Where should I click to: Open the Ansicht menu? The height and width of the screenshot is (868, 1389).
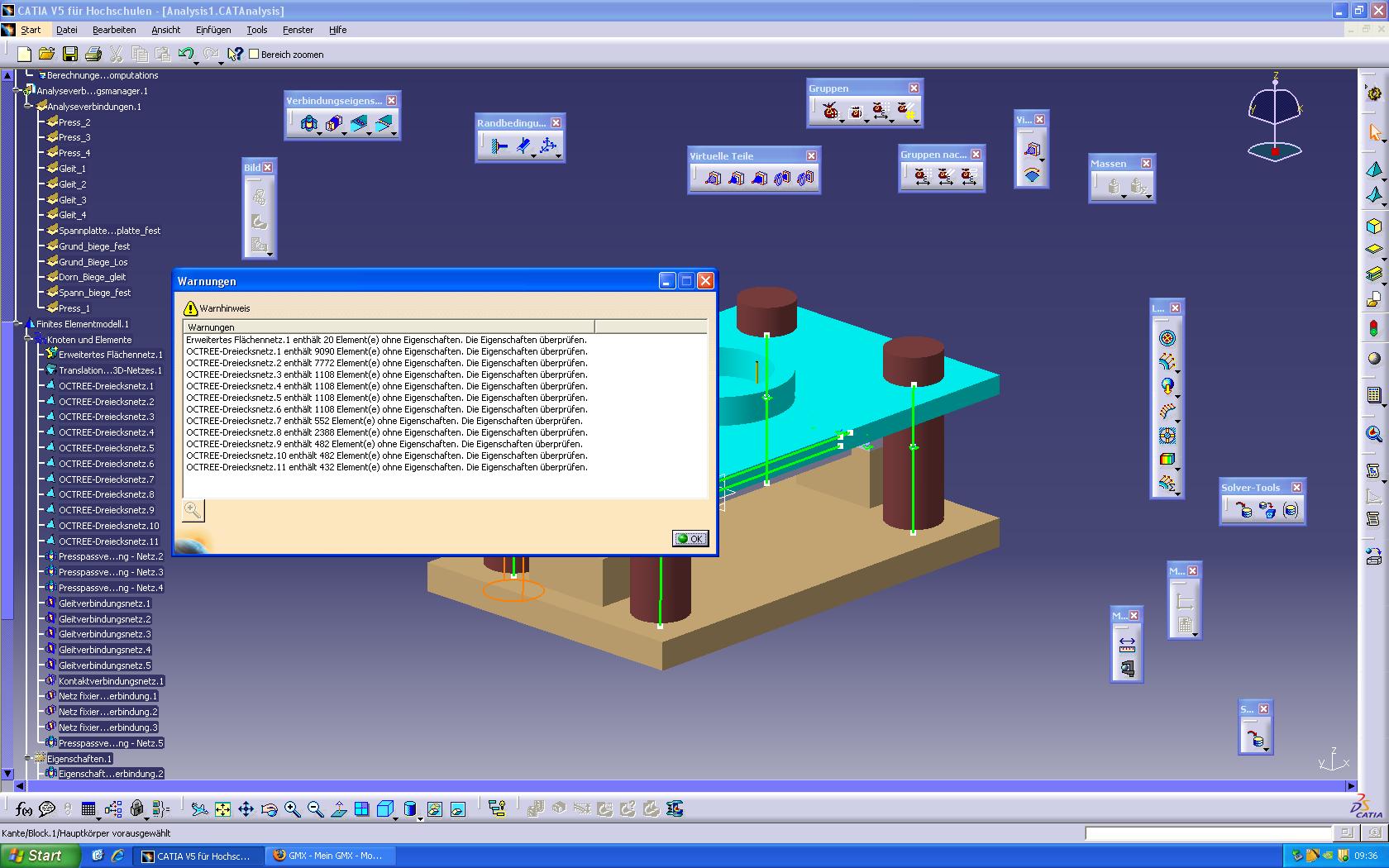click(165, 30)
